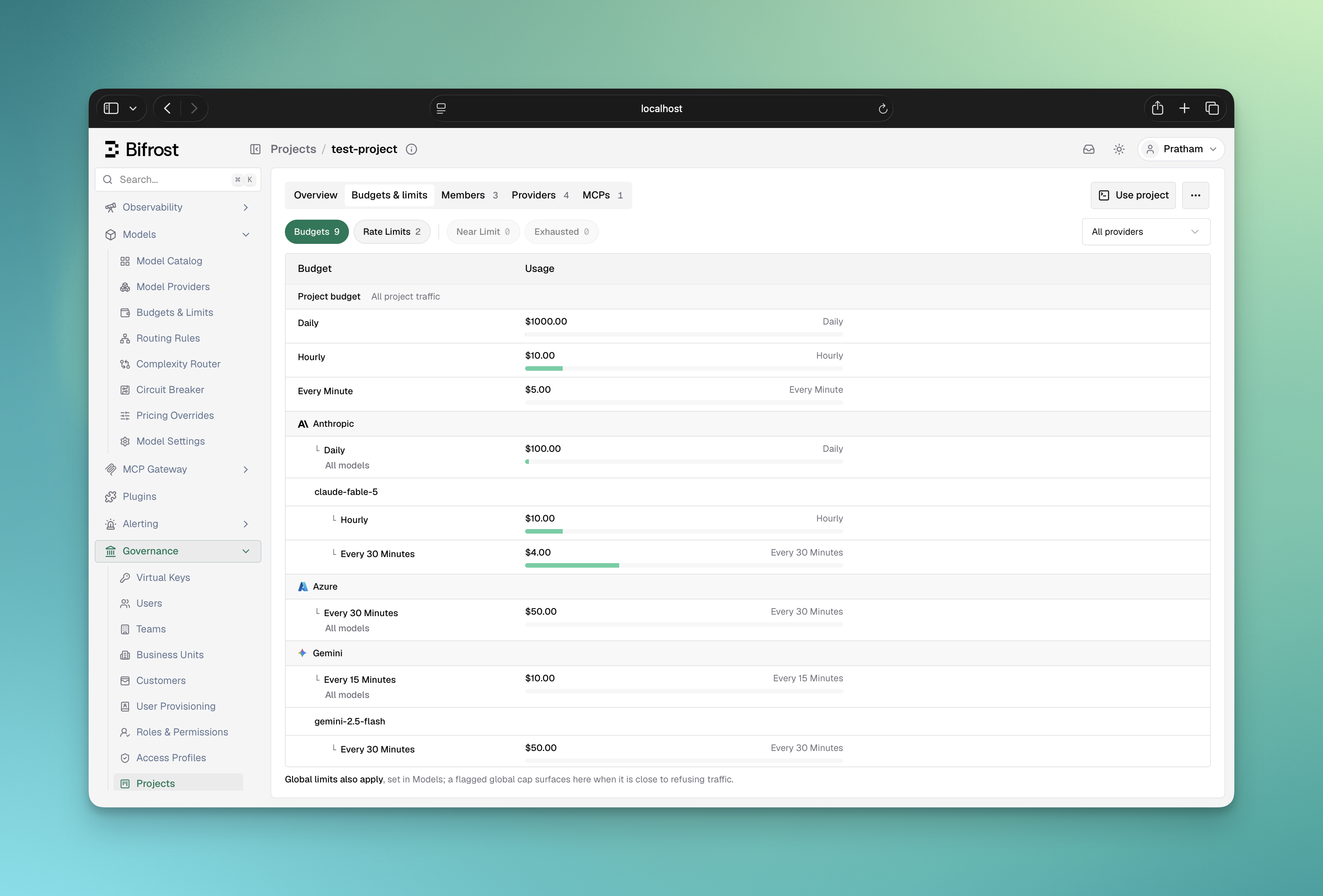Open Routing Rules
The image size is (1323, 896).
pos(168,338)
